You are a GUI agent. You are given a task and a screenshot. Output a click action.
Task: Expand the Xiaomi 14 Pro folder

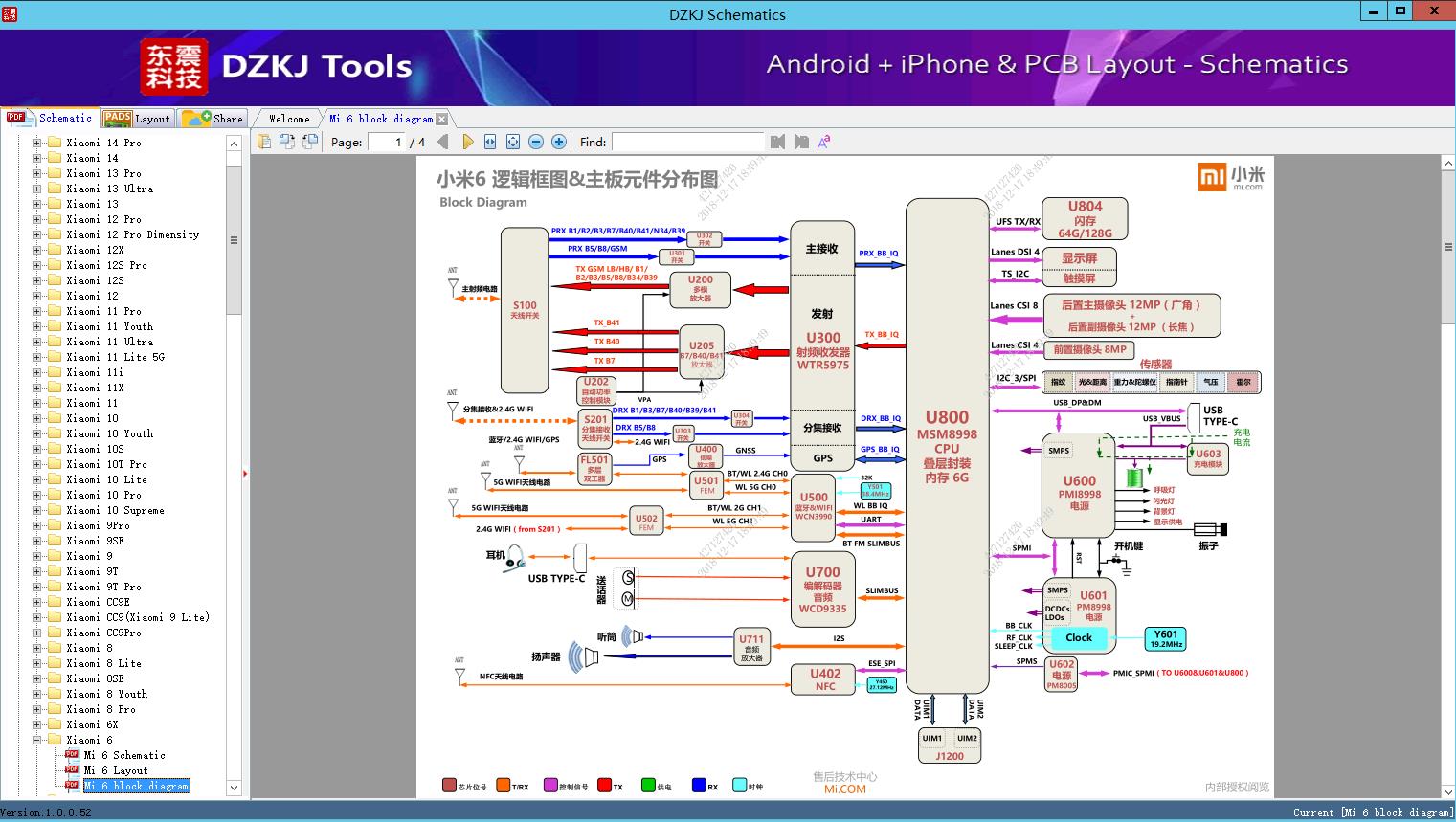tap(36, 143)
